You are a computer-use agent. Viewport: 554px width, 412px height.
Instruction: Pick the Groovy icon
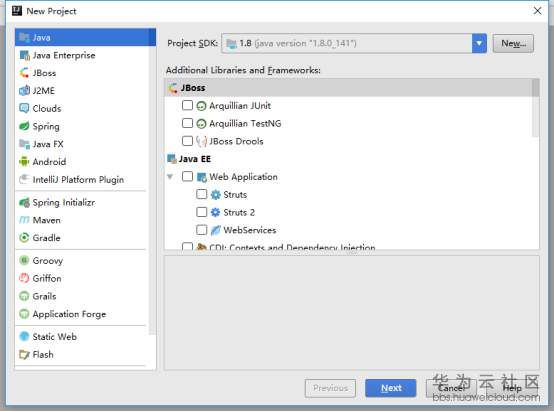tap(24, 261)
